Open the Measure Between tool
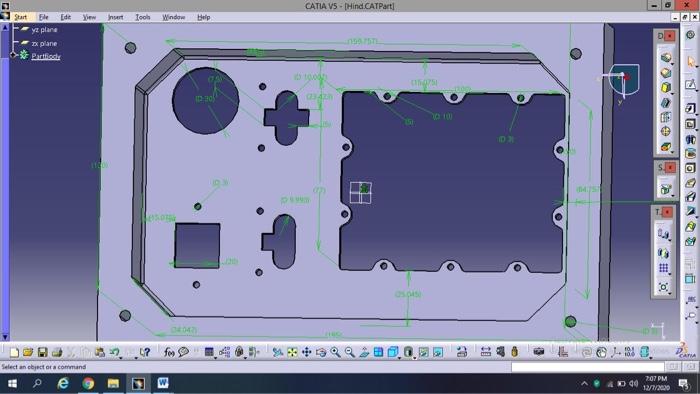Screen dimensions: 700x394 (485, 353)
